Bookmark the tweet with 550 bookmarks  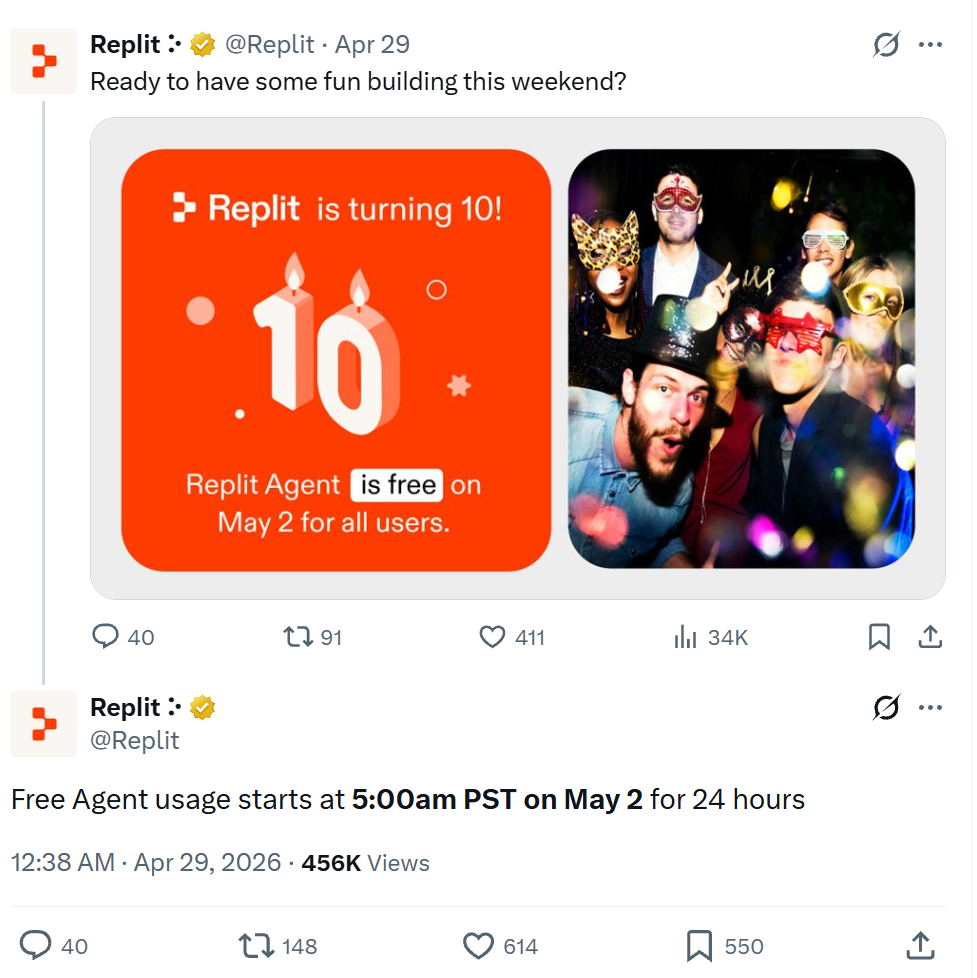(699, 946)
